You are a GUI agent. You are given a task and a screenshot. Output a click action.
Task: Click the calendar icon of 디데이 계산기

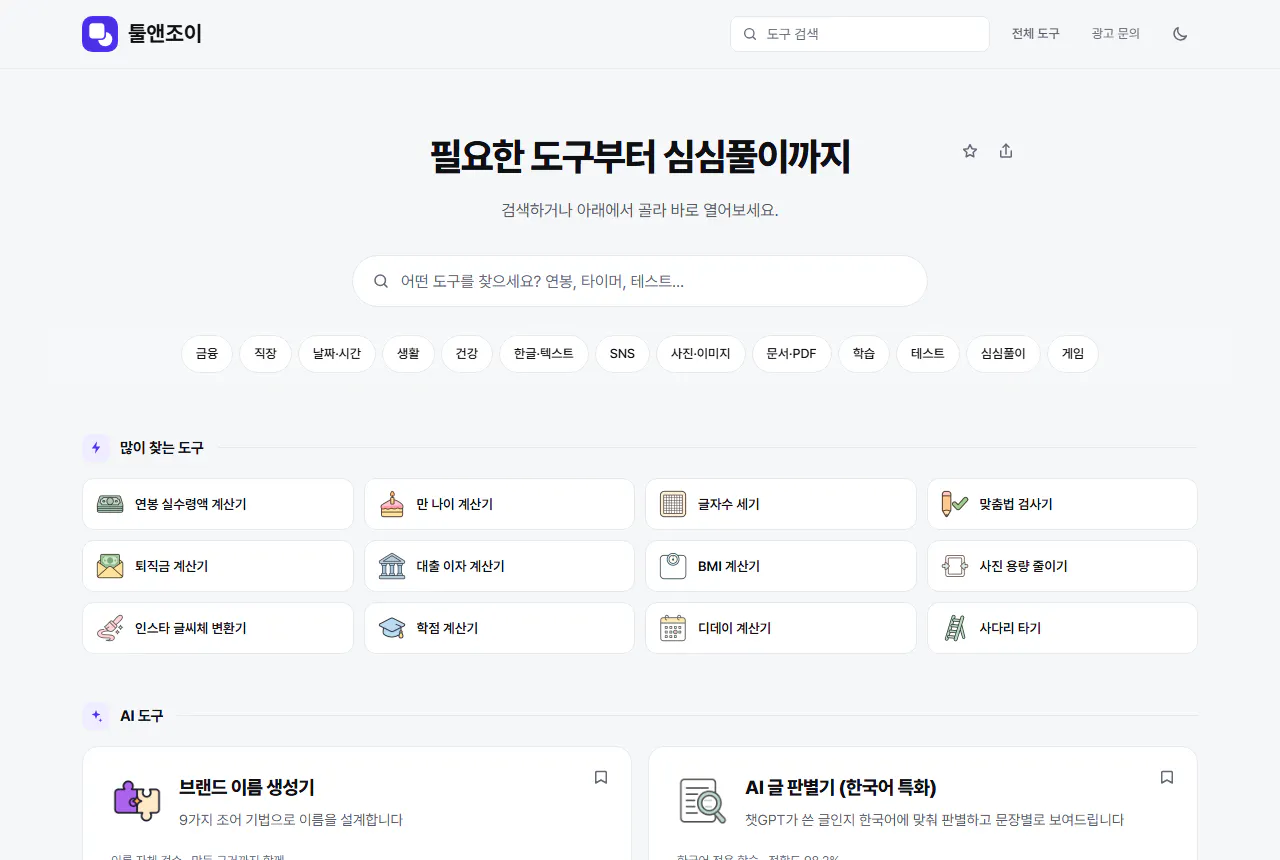(x=673, y=628)
